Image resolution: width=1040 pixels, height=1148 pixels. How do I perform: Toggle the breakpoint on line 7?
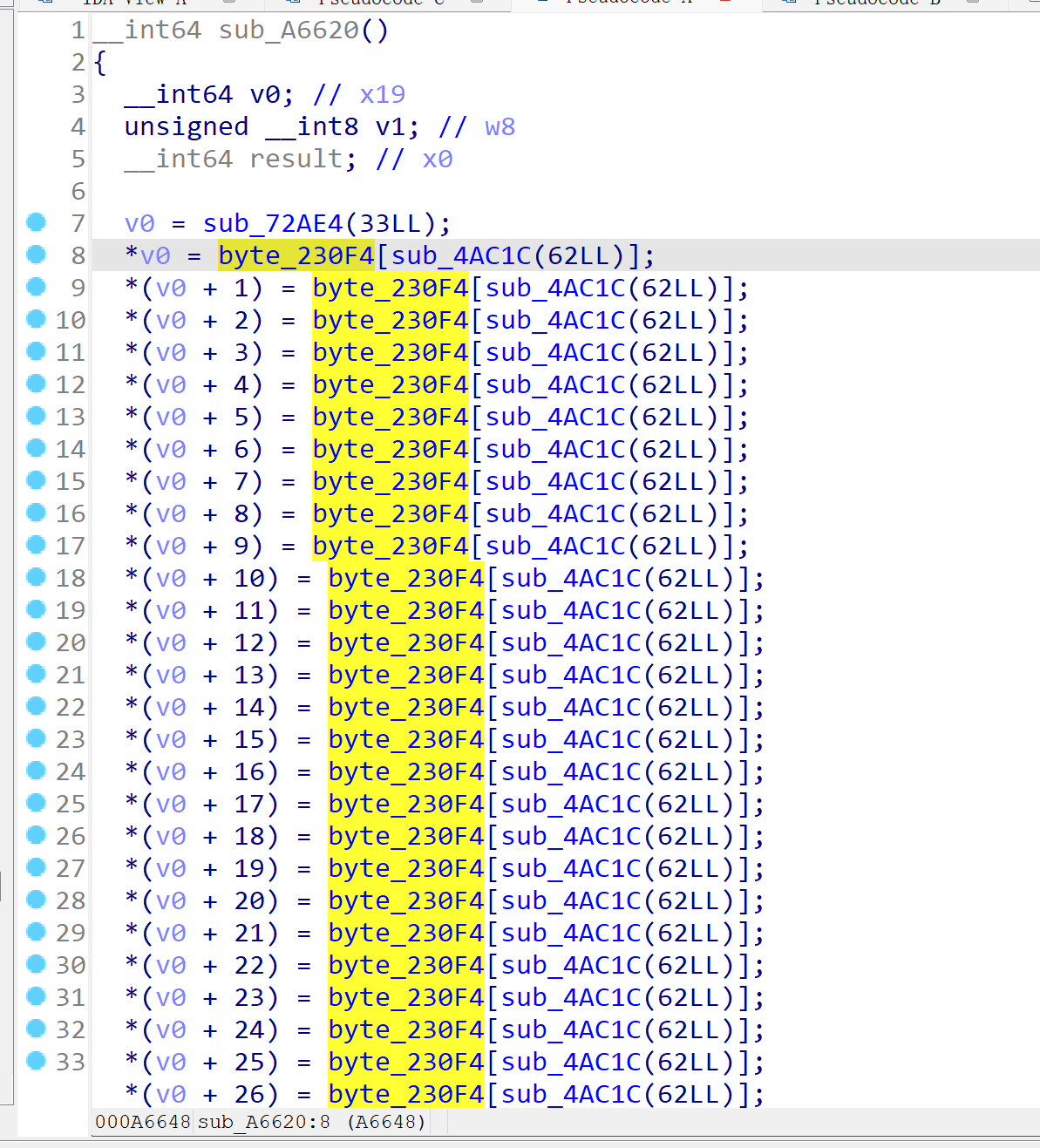(x=36, y=222)
